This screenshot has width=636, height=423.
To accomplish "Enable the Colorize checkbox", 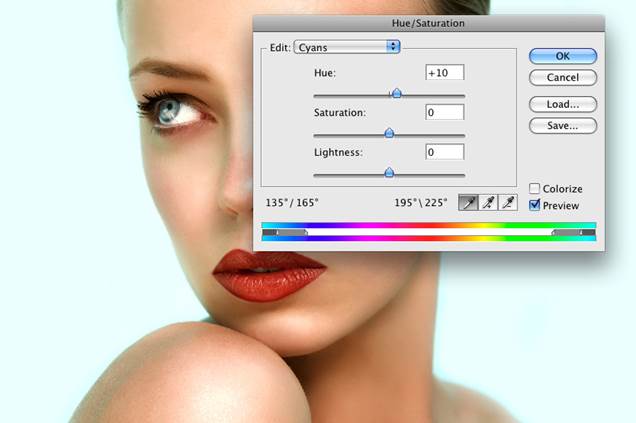I will coord(535,189).
